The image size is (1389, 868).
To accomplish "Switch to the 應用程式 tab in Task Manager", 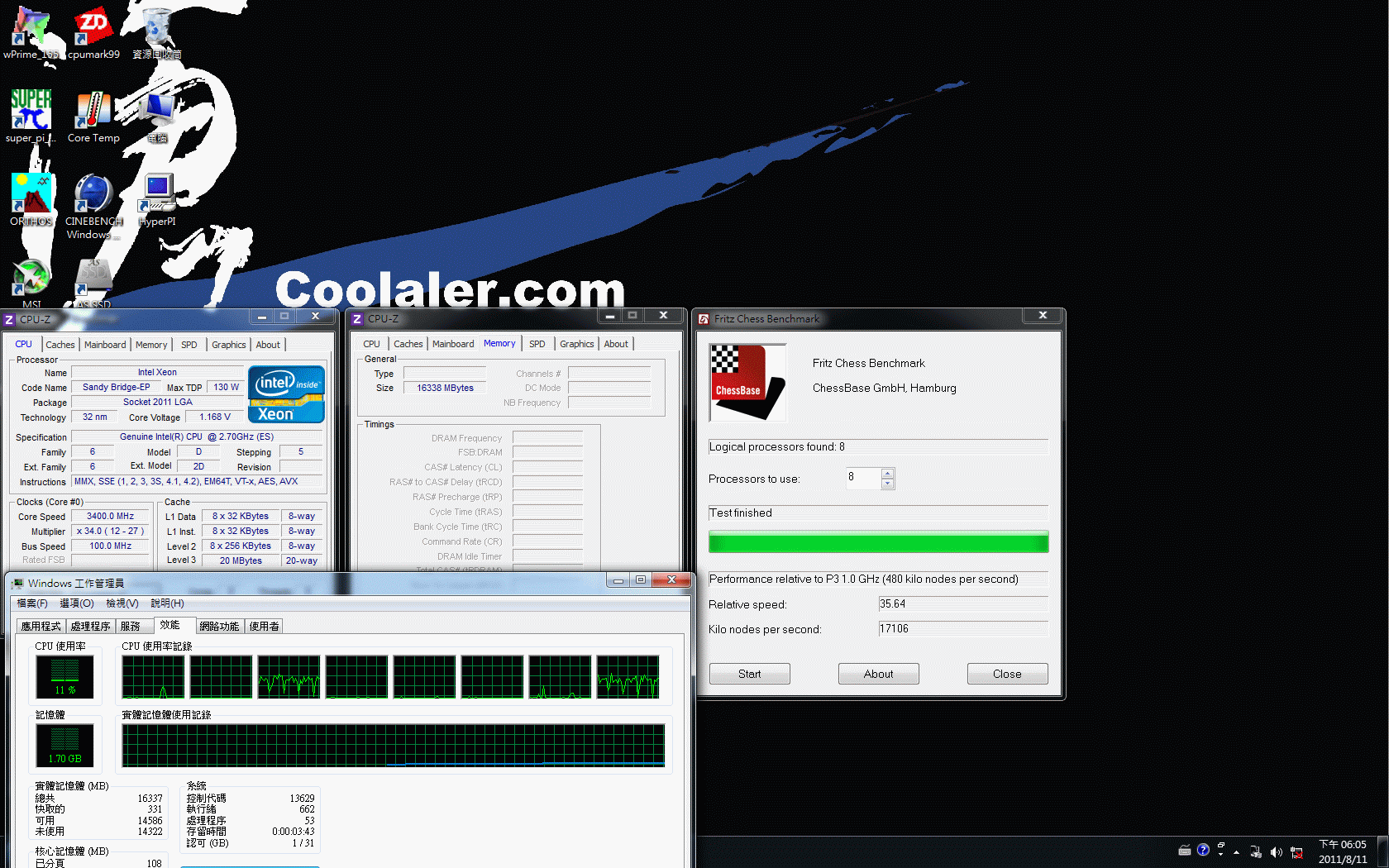I will coord(41,627).
